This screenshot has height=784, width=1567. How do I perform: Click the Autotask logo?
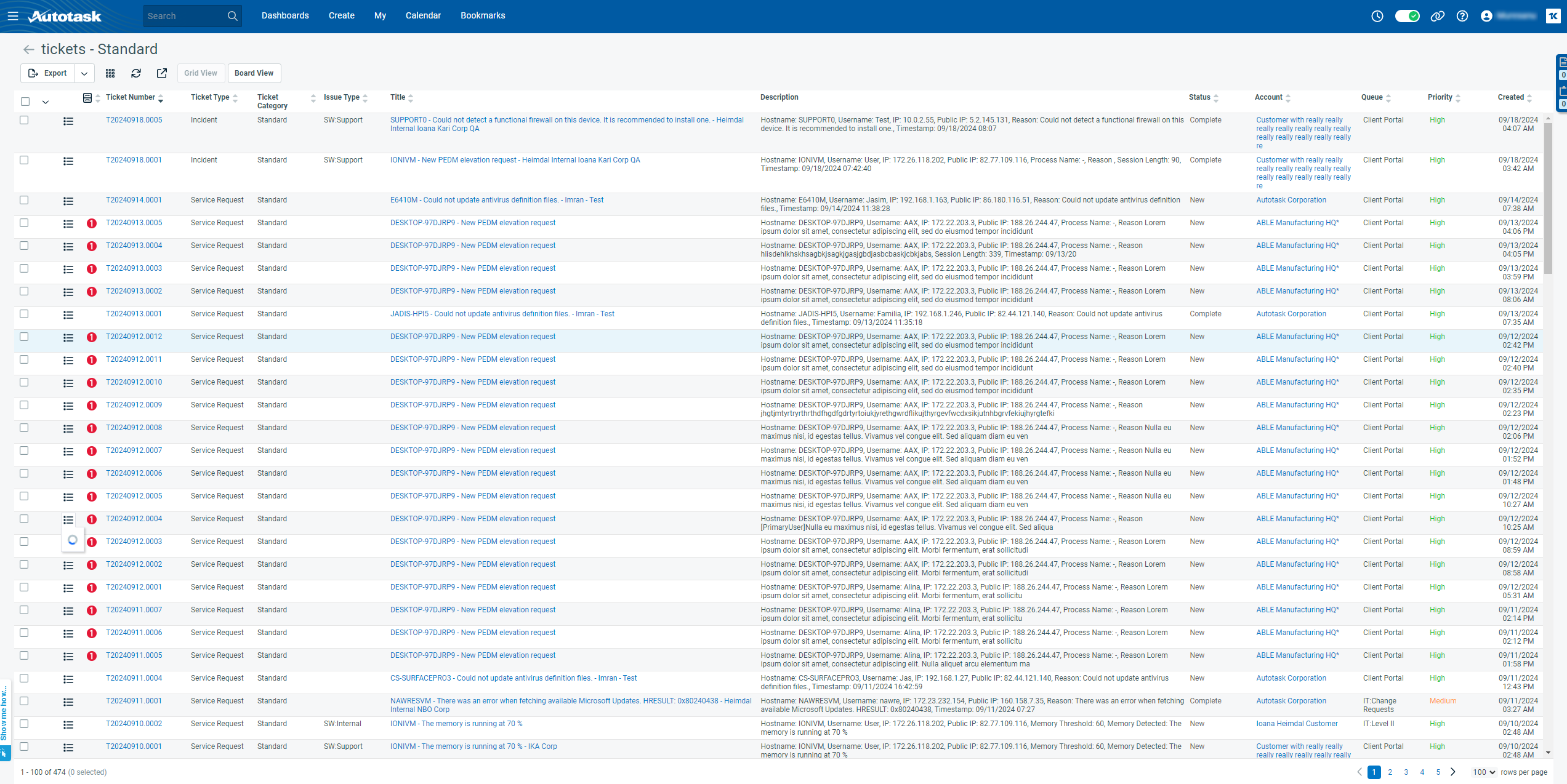[x=65, y=16]
